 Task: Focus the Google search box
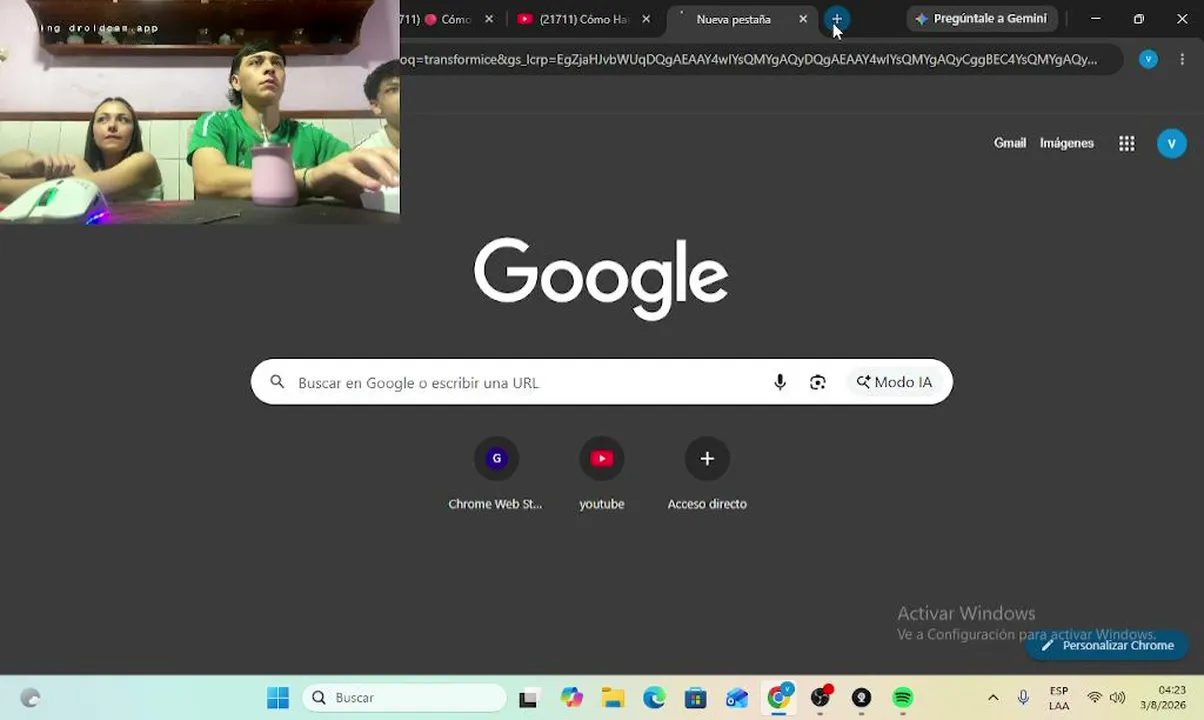pos(601,382)
